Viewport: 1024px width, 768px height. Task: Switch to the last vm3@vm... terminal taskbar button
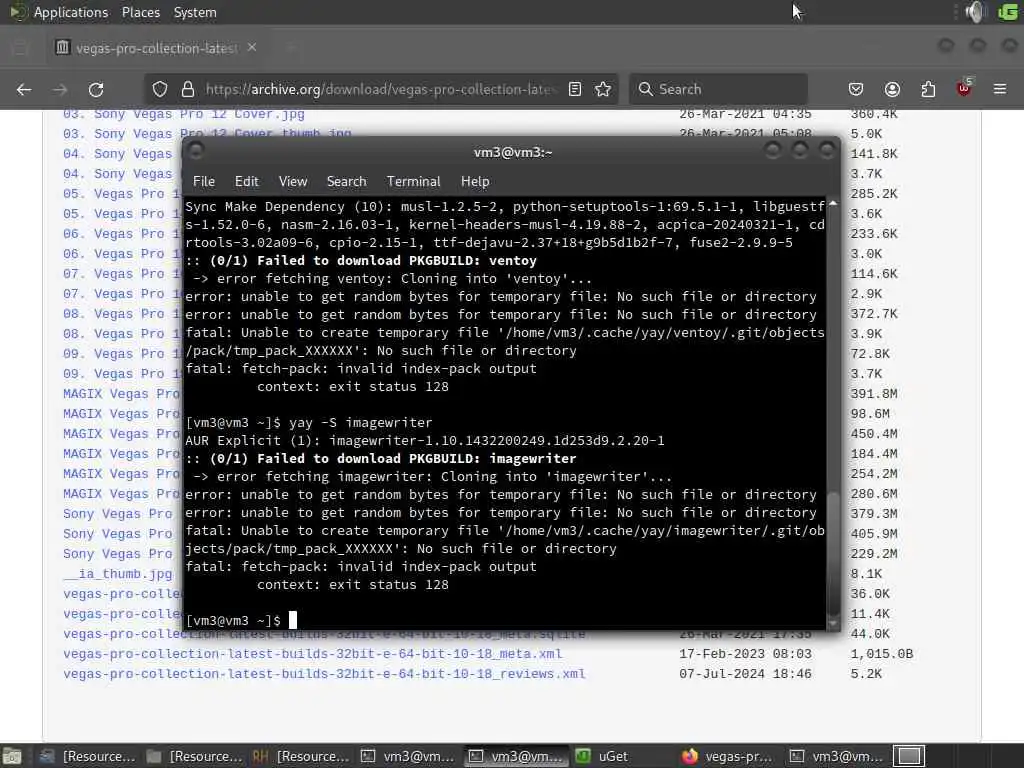click(837, 756)
